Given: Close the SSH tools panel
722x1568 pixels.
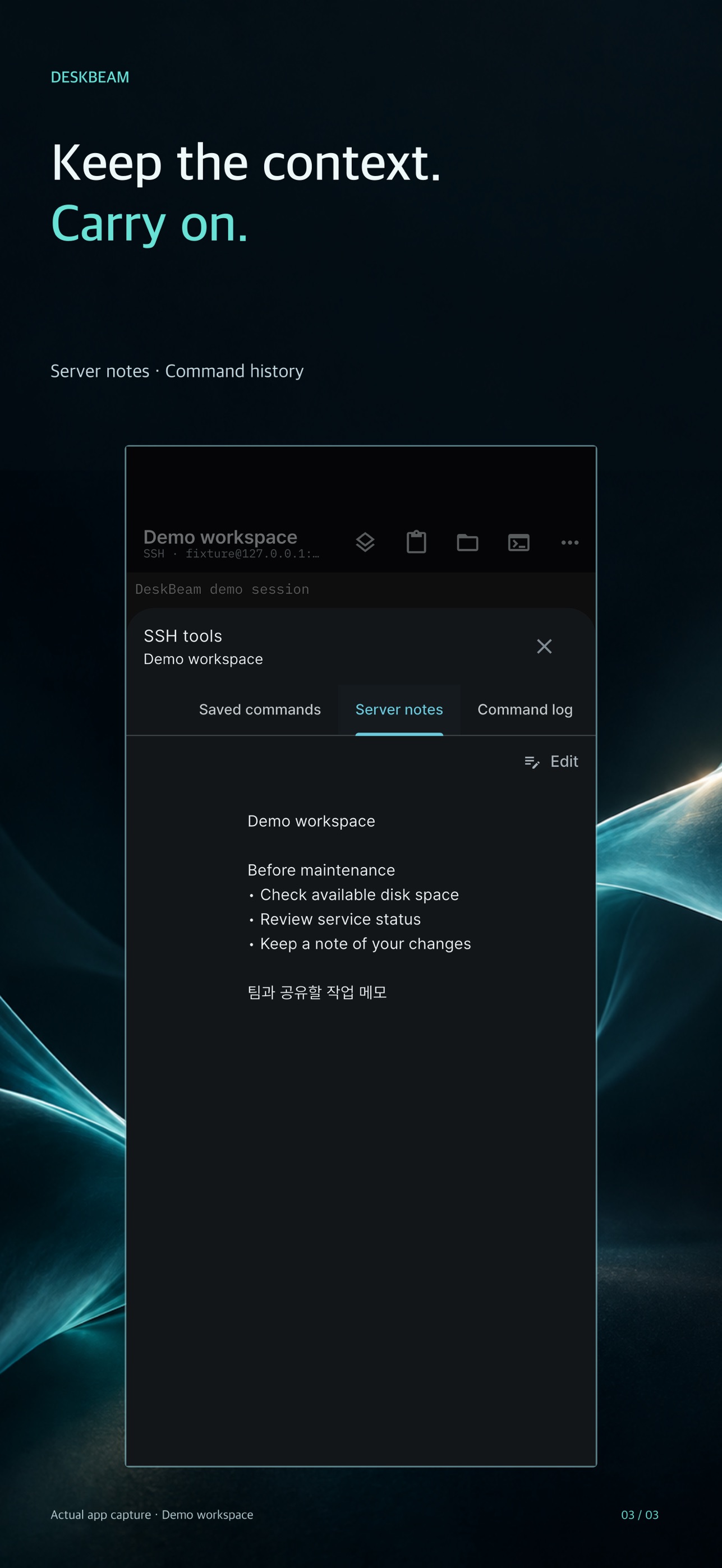Looking at the screenshot, I should (x=544, y=647).
